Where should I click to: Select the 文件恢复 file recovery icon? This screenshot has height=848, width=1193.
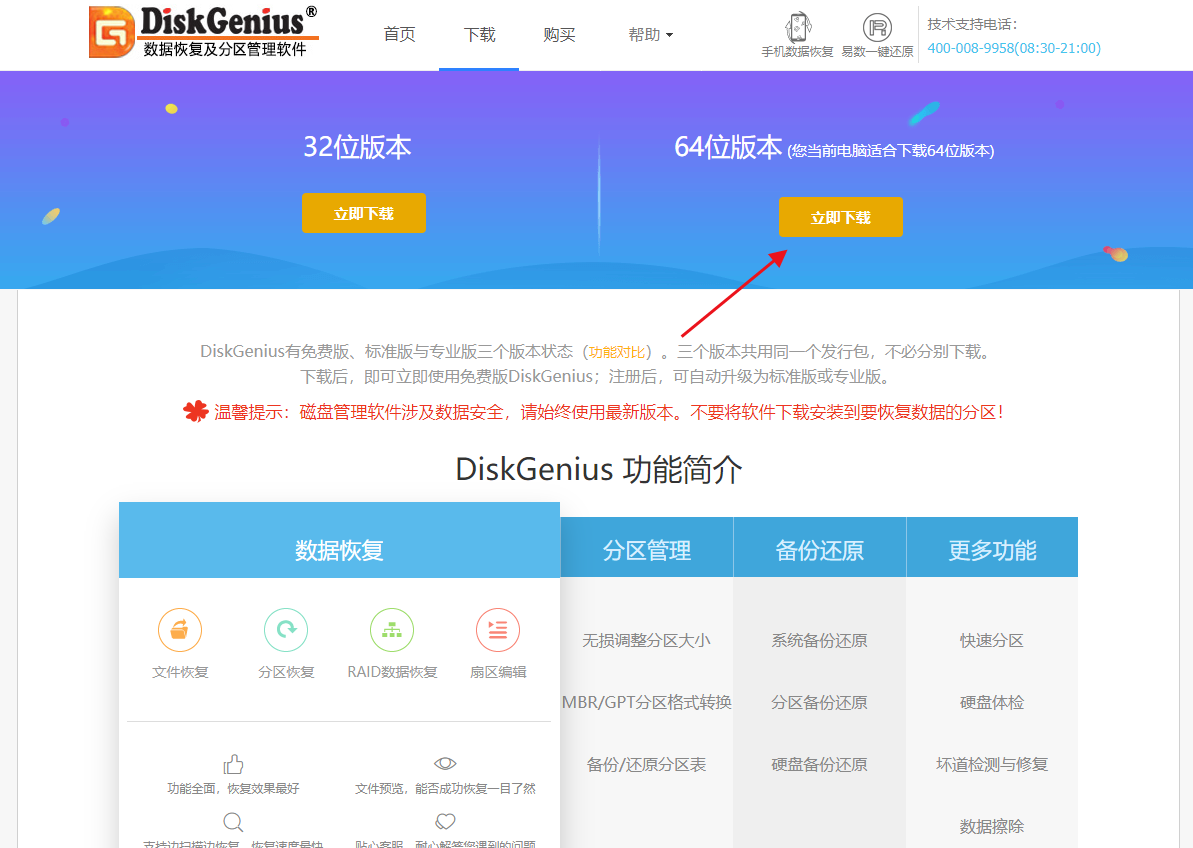coord(180,630)
